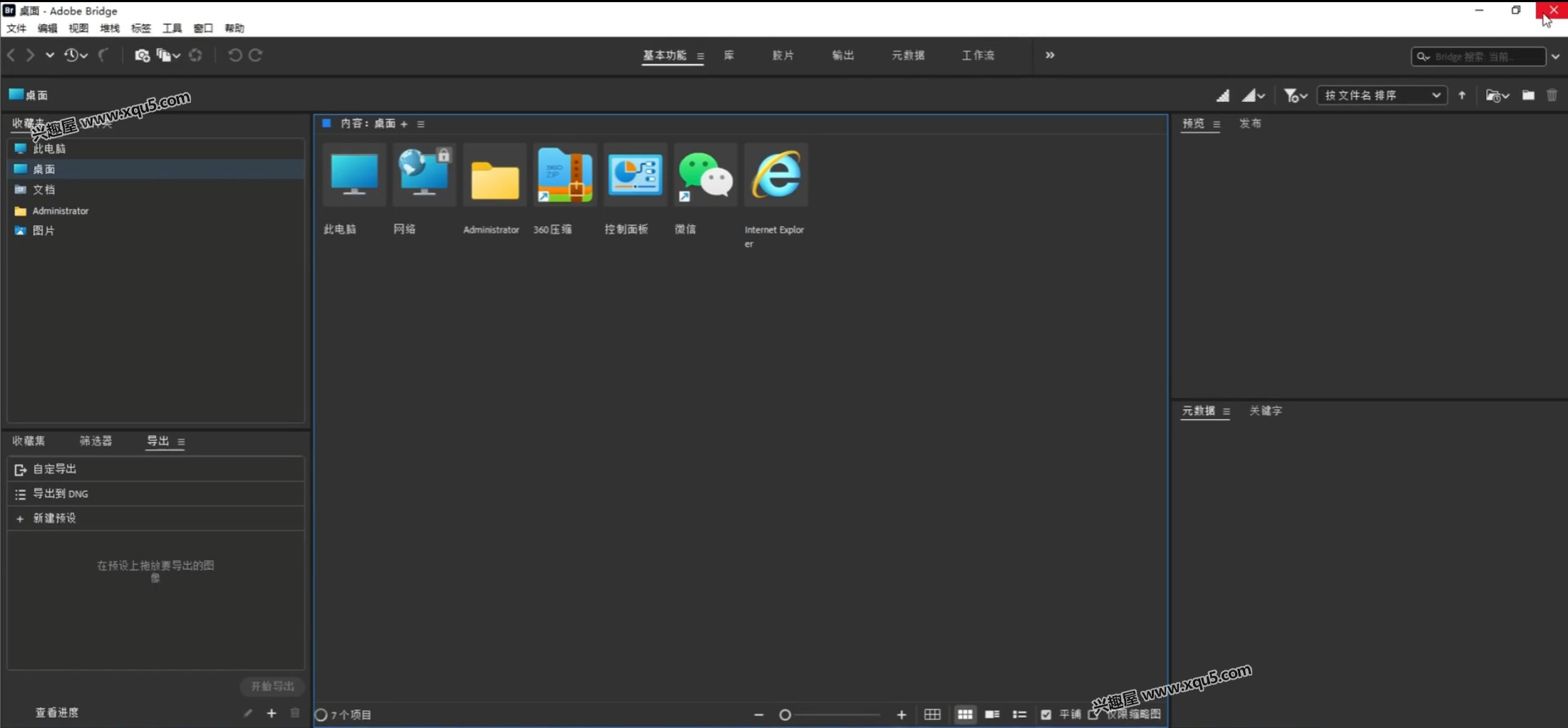Click the go back arrow in toolbar
Viewport: 1568px width, 728px height.
[x=11, y=55]
